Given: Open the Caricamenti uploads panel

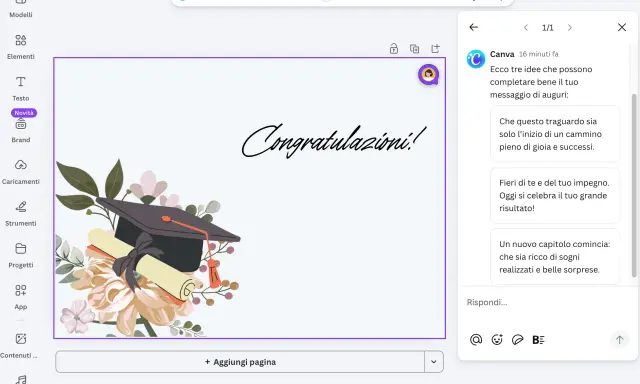Looking at the screenshot, I should coord(20,172).
